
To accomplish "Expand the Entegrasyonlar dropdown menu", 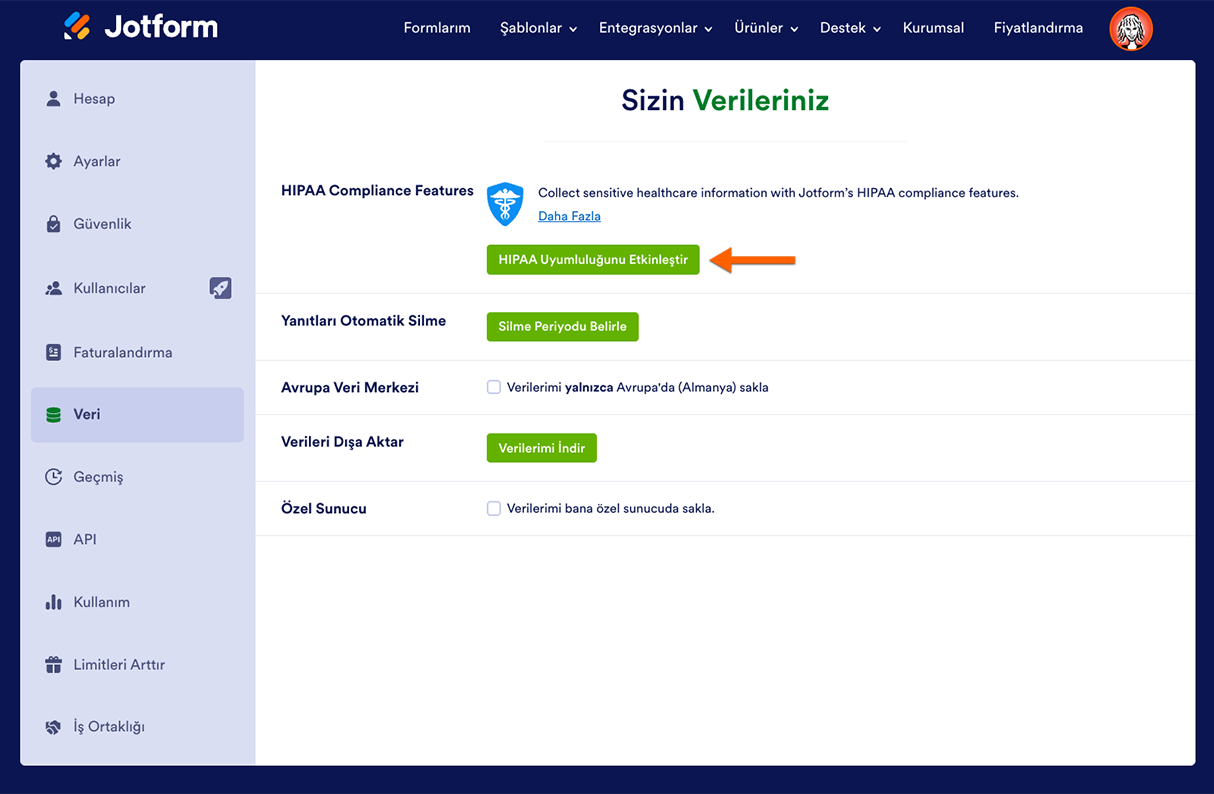I will (x=656, y=28).
